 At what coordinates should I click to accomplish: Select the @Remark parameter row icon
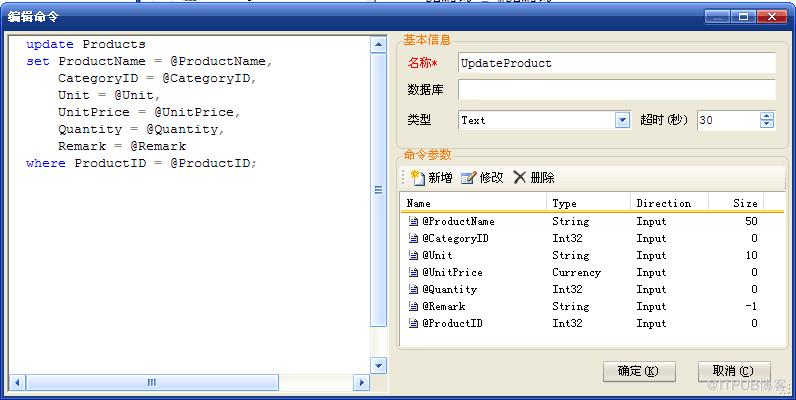(413, 307)
